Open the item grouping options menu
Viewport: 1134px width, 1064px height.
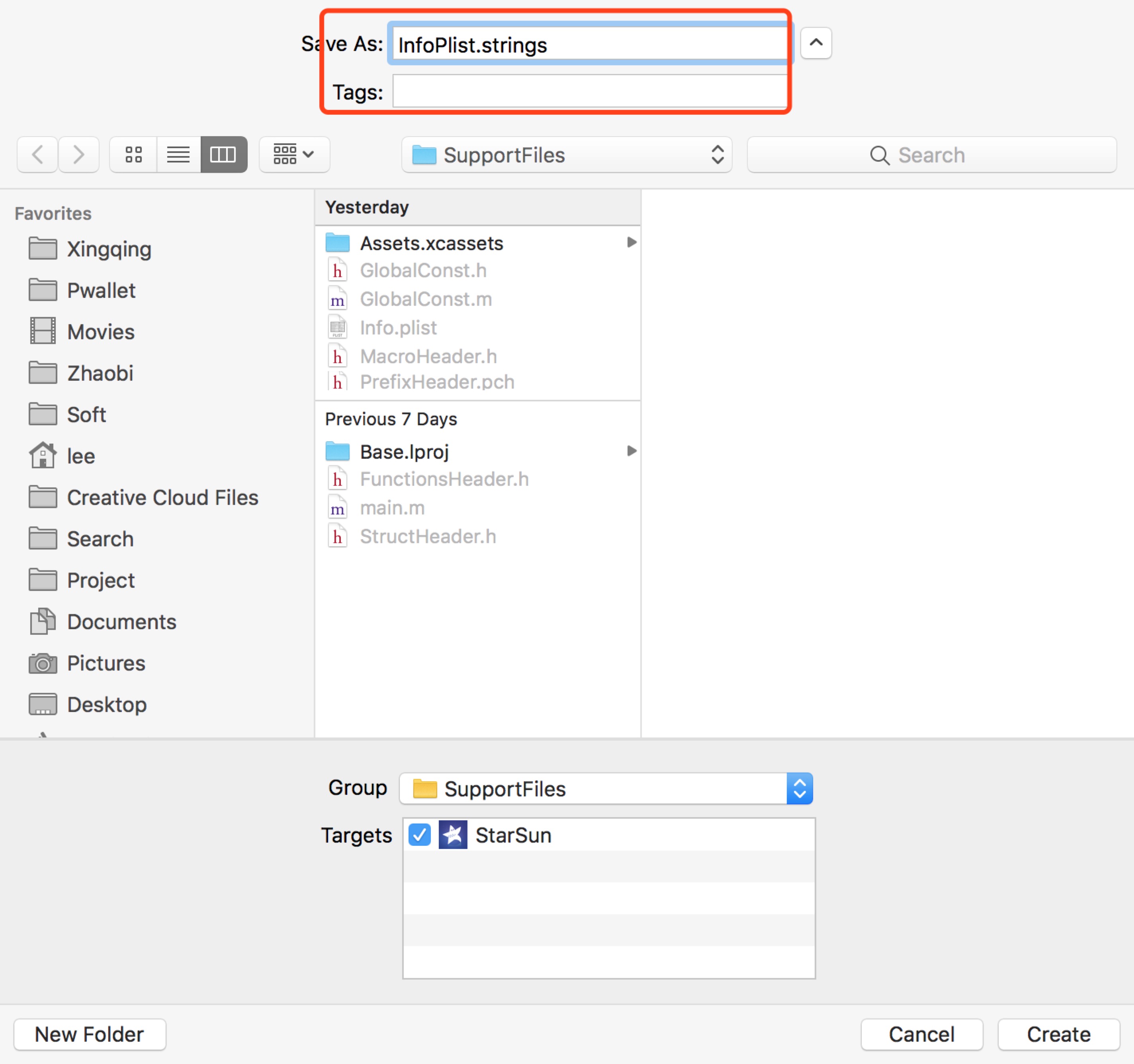[294, 155]
